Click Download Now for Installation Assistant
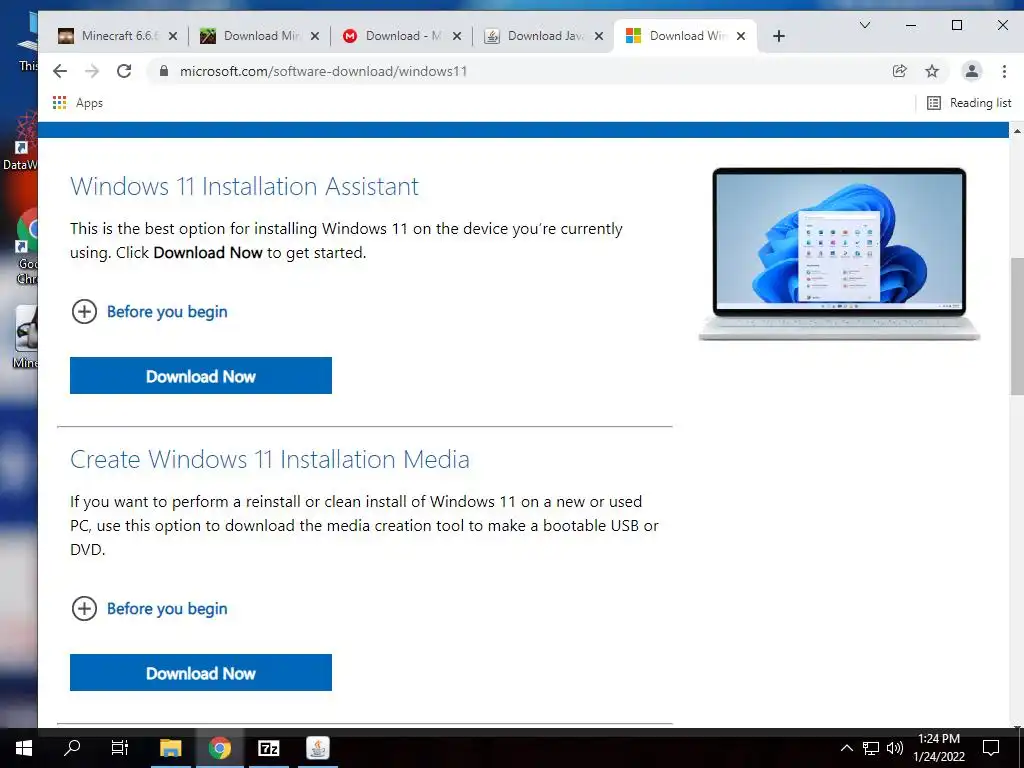1024x768 pixels. tap(200, 376)
